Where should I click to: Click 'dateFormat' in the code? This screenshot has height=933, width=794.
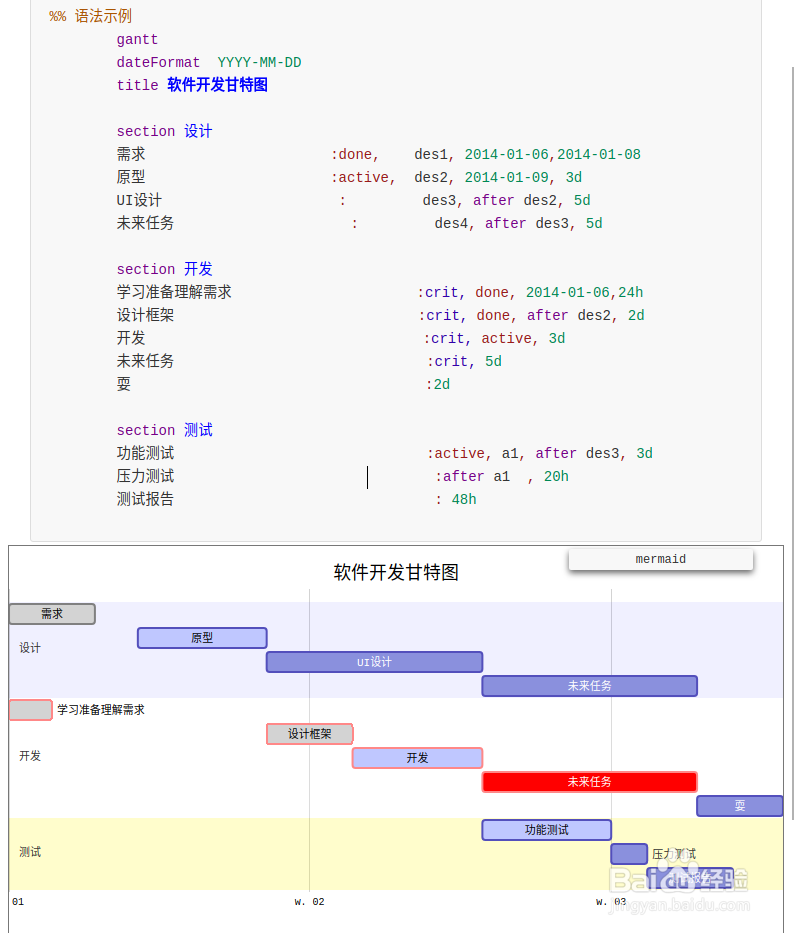click(158, 62)
